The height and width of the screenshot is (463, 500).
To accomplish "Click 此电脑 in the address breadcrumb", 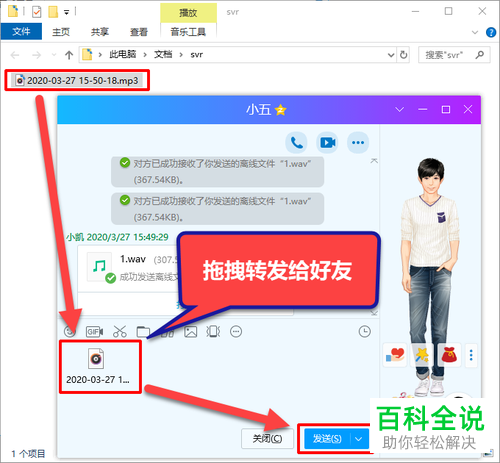I will tap(123, 55).
